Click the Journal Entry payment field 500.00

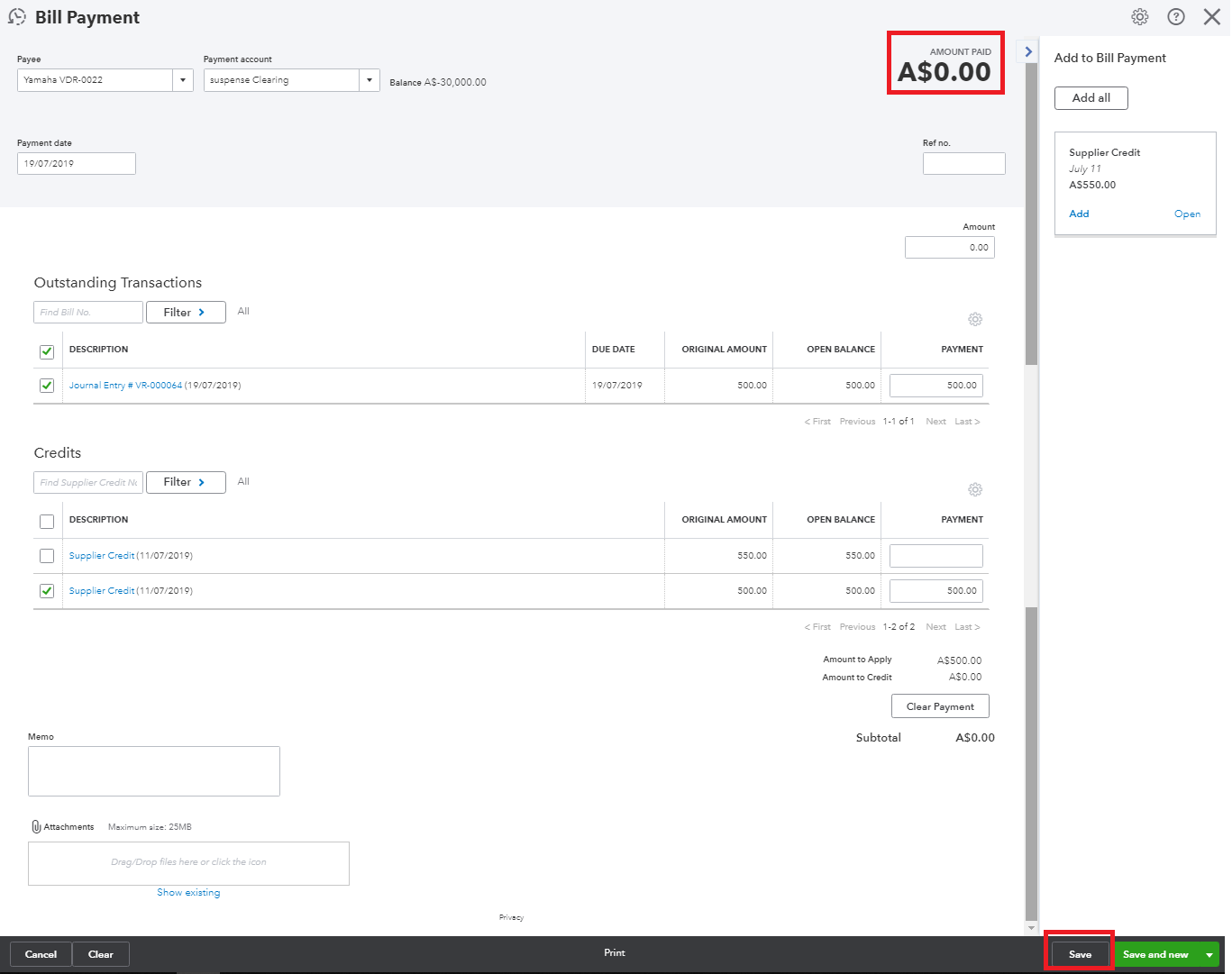[x=935, y=386]
